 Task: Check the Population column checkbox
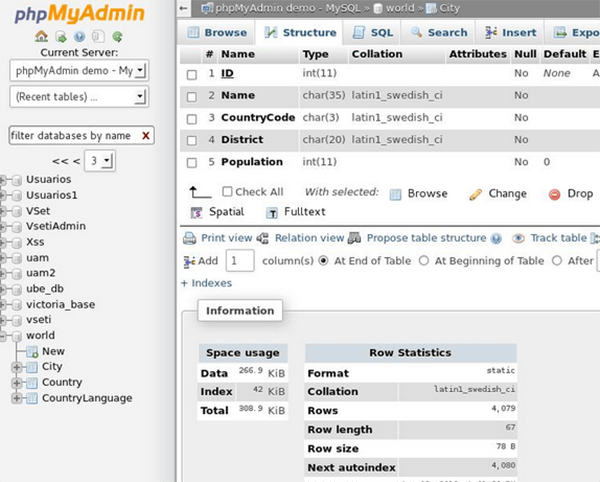point(192,163)
